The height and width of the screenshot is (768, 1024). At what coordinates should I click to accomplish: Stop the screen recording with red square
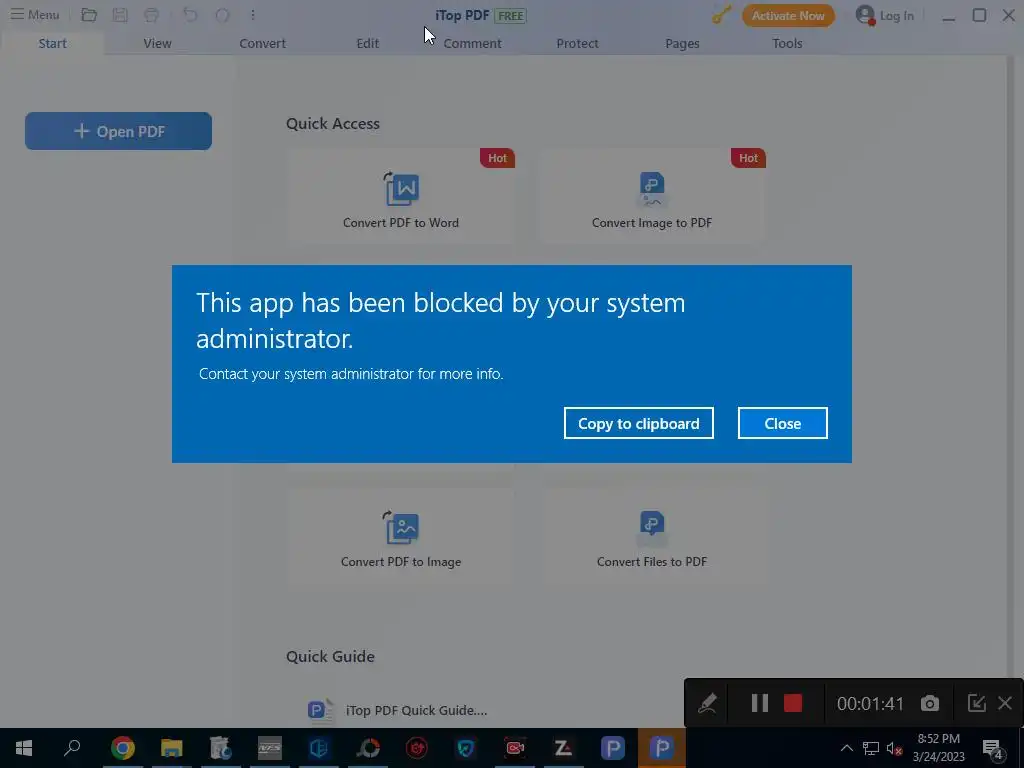pos(793,703)
